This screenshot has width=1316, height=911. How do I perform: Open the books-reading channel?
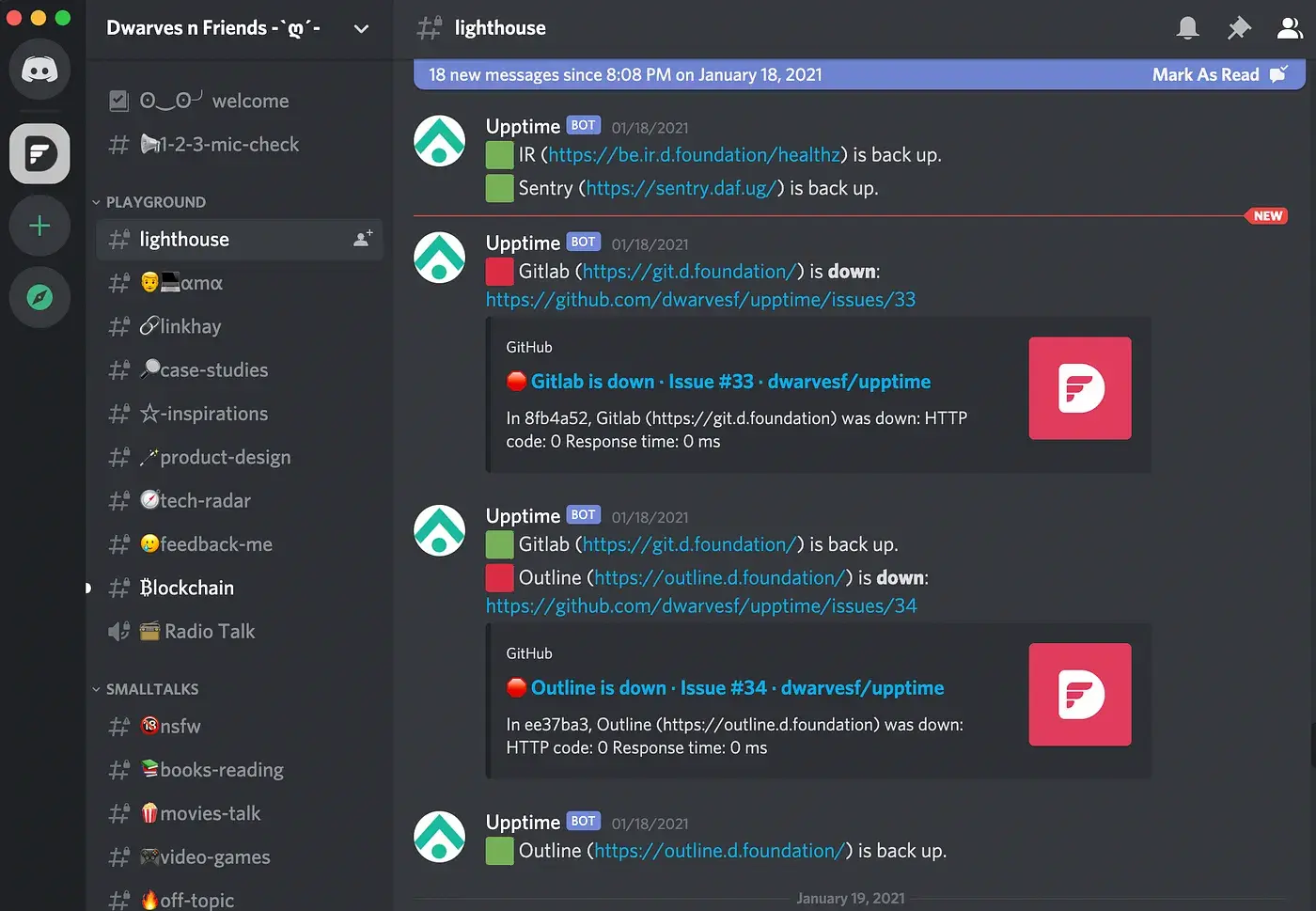click(x=240, y=769)
